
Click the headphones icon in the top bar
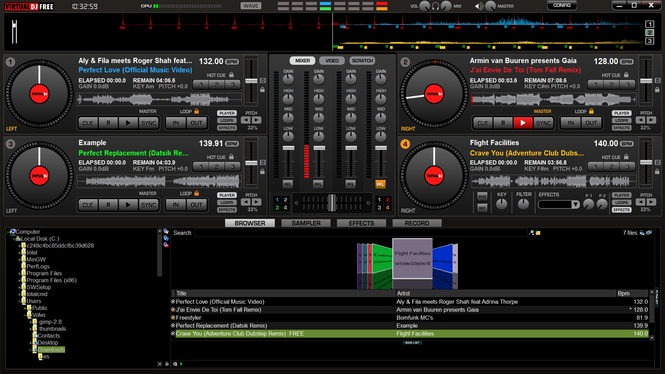(436, 6)
